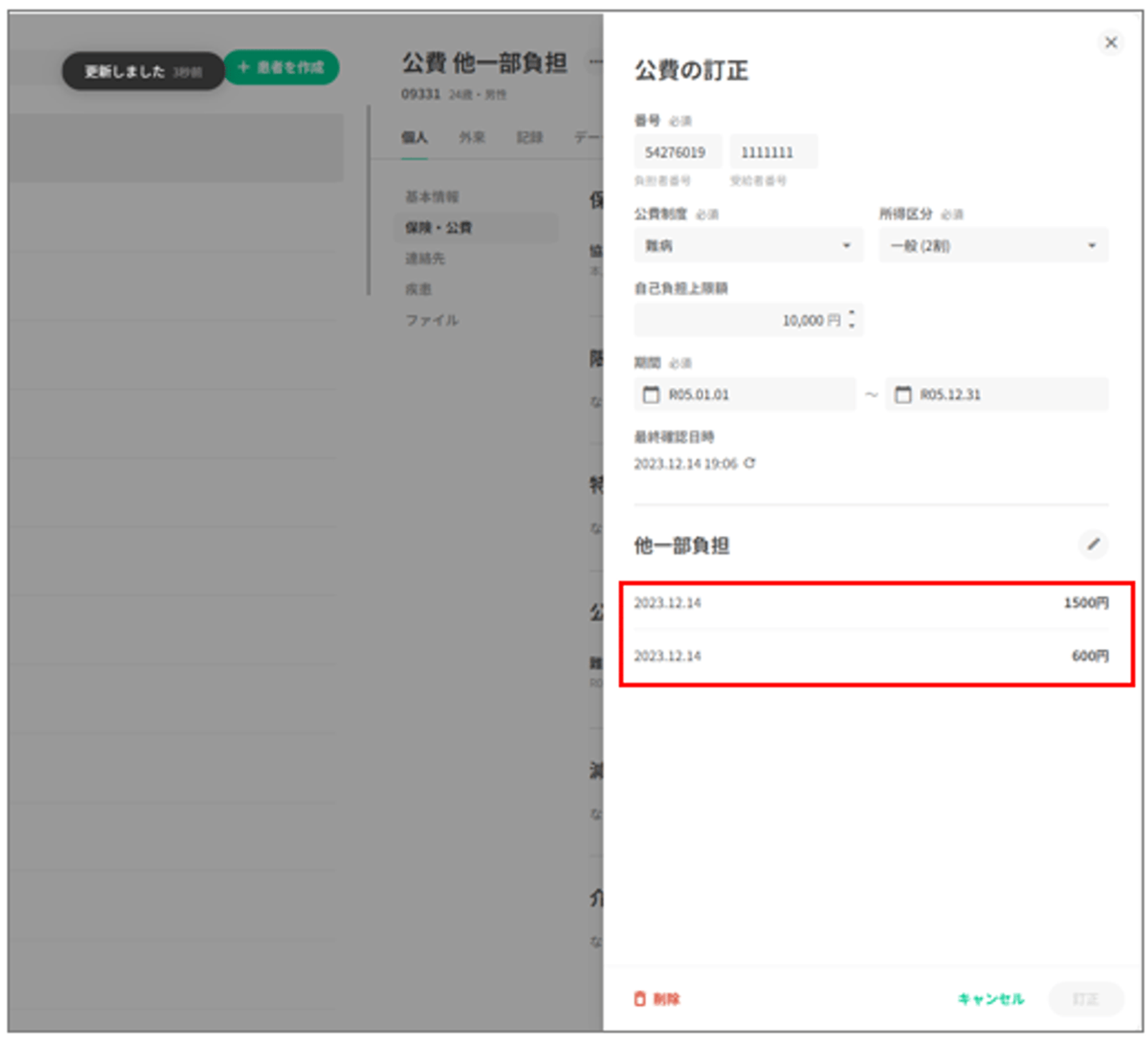This screenshot has height=1039, width=1148.
Task: Open start date calendar icon R05.01.01
Action: coord(650,394)
